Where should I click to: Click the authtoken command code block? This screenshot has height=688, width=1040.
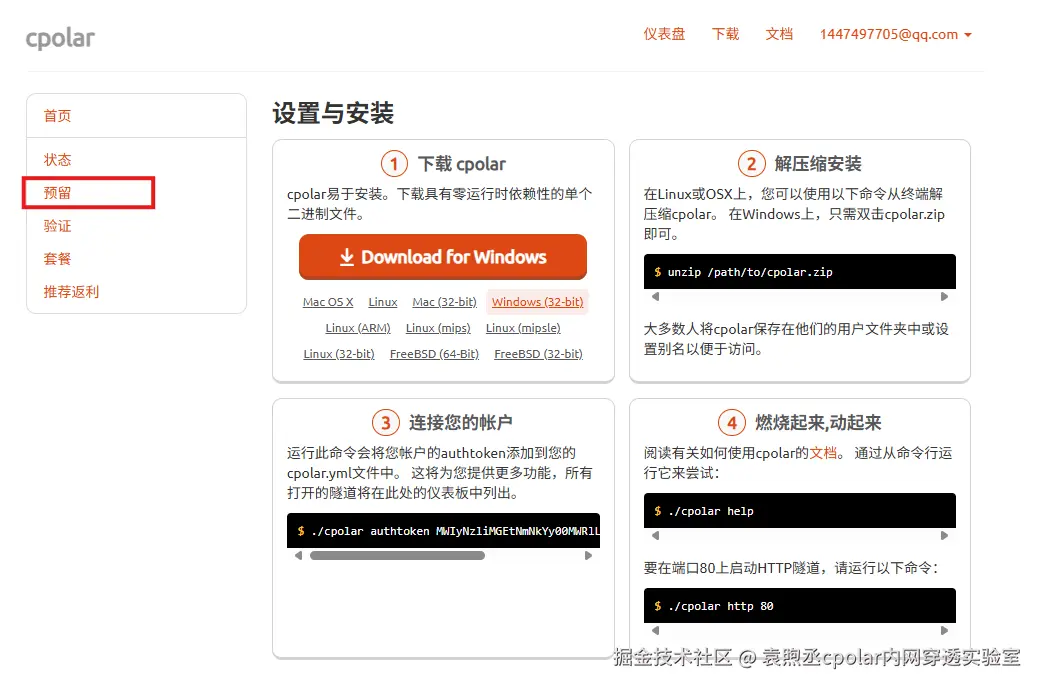pos(443,530)
